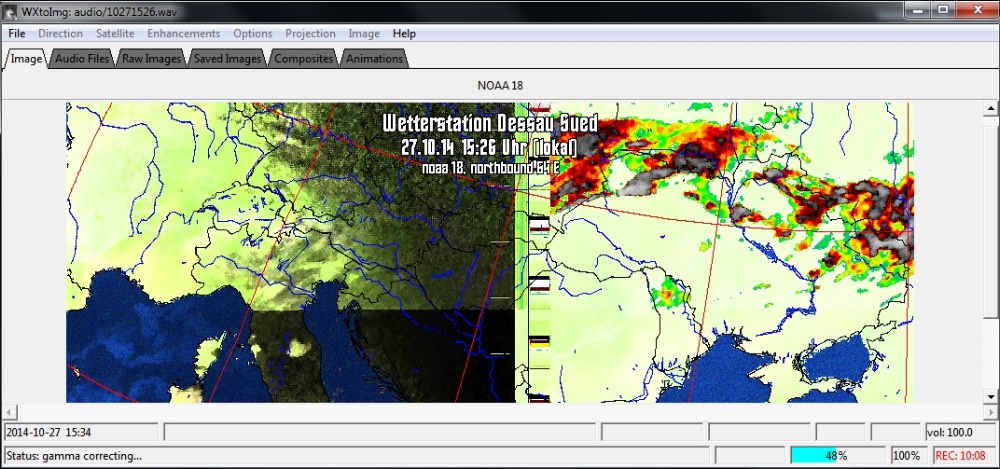Click the 2014-10-27 15:34 date field

click(x=80, y=432)
